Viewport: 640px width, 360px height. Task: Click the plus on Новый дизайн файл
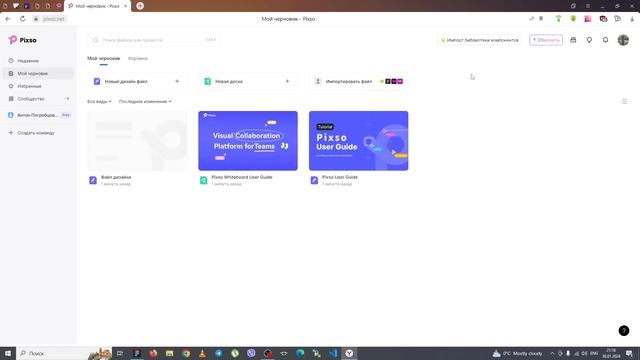[177, 81]
